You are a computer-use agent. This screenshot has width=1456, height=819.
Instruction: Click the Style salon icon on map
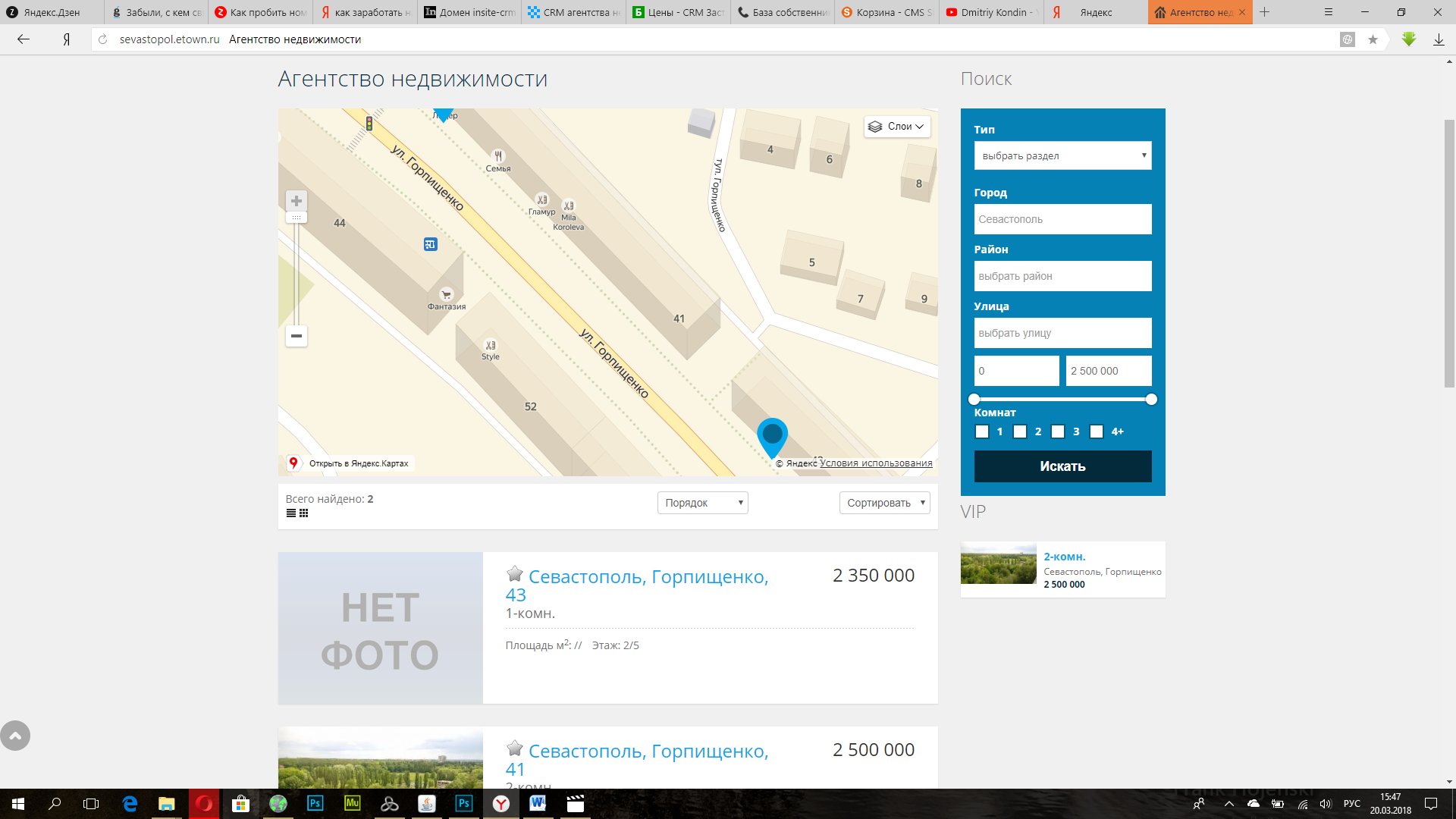[491, 344]
